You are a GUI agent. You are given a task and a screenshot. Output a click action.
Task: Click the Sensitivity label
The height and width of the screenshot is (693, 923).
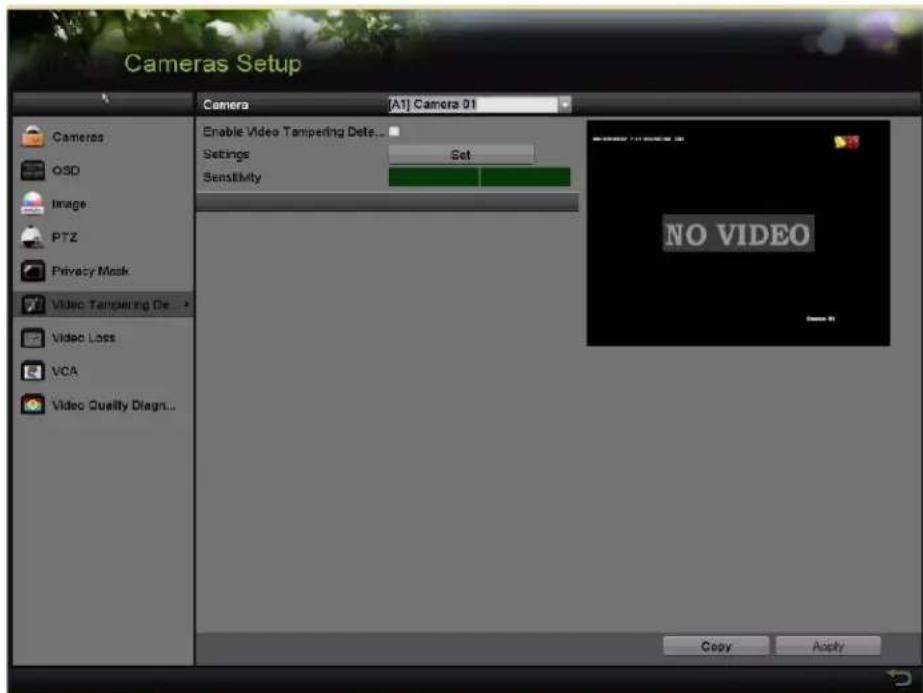pyautogui.click(x=232, y=177)
